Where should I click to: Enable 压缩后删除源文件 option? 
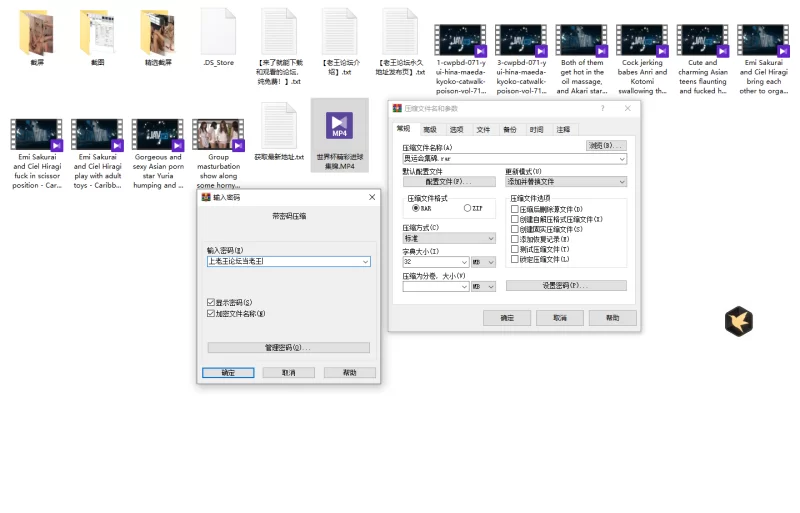point(515,209)
